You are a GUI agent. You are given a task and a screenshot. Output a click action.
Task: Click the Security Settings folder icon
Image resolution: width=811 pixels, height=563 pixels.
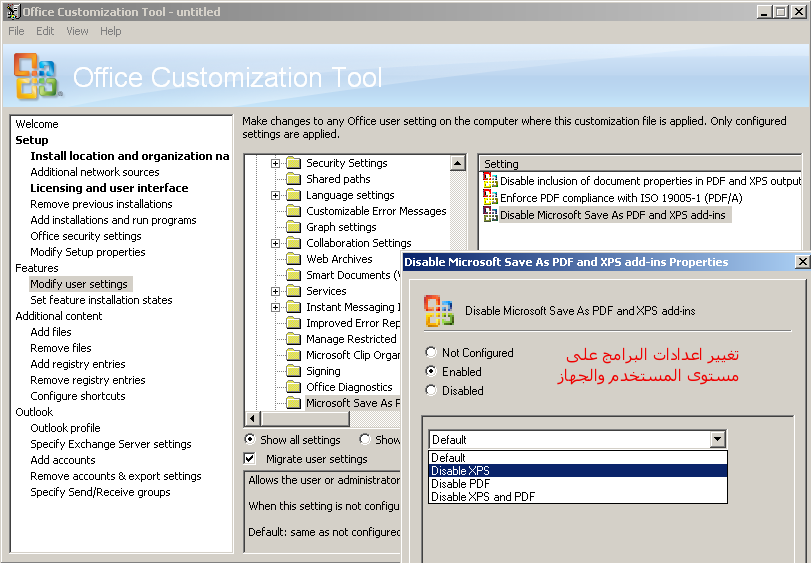(x=294, y=163)
